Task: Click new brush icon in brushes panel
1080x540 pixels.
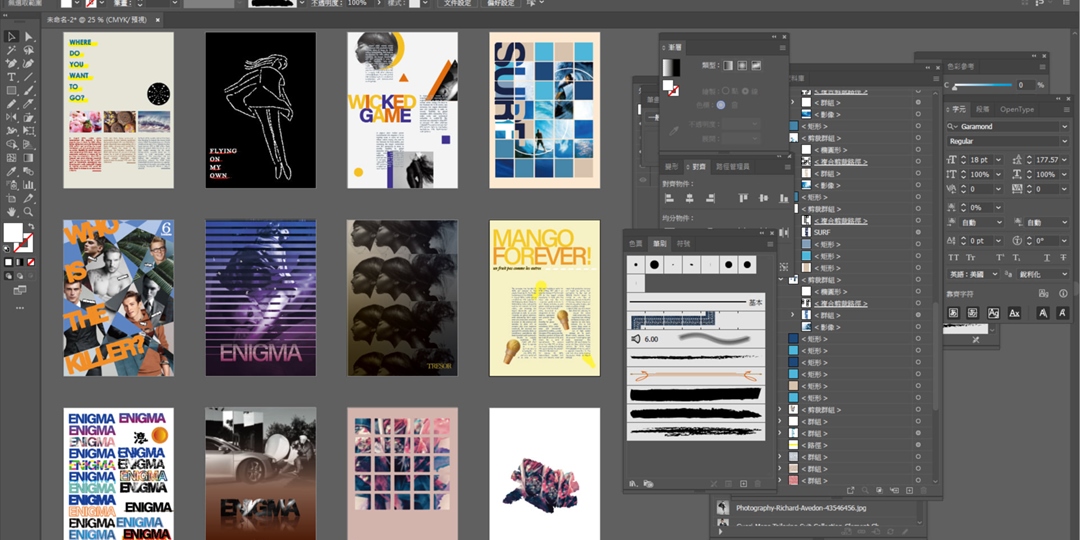Action: (743, 484)
